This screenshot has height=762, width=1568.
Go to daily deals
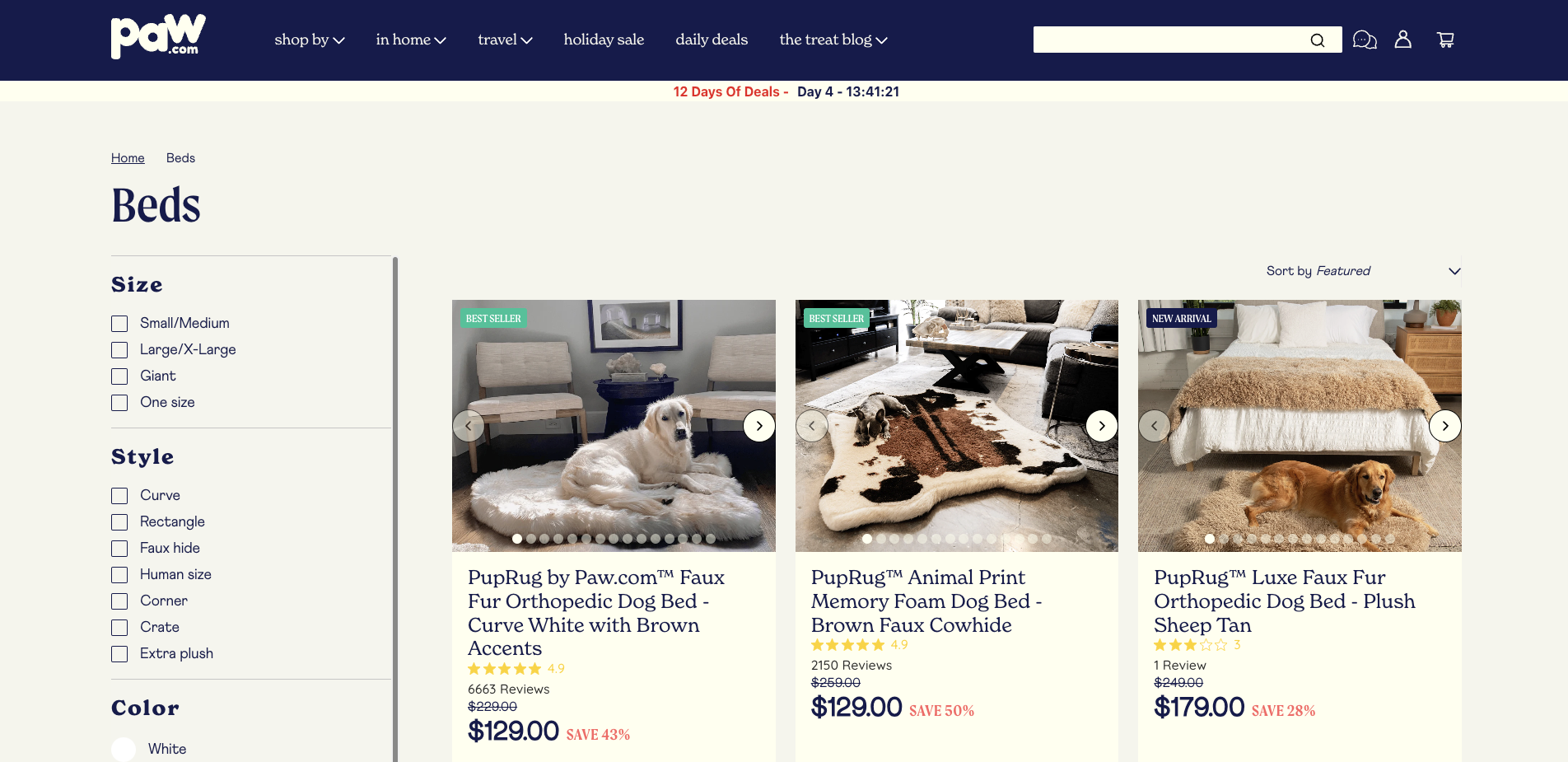click(x=712, y=40)
